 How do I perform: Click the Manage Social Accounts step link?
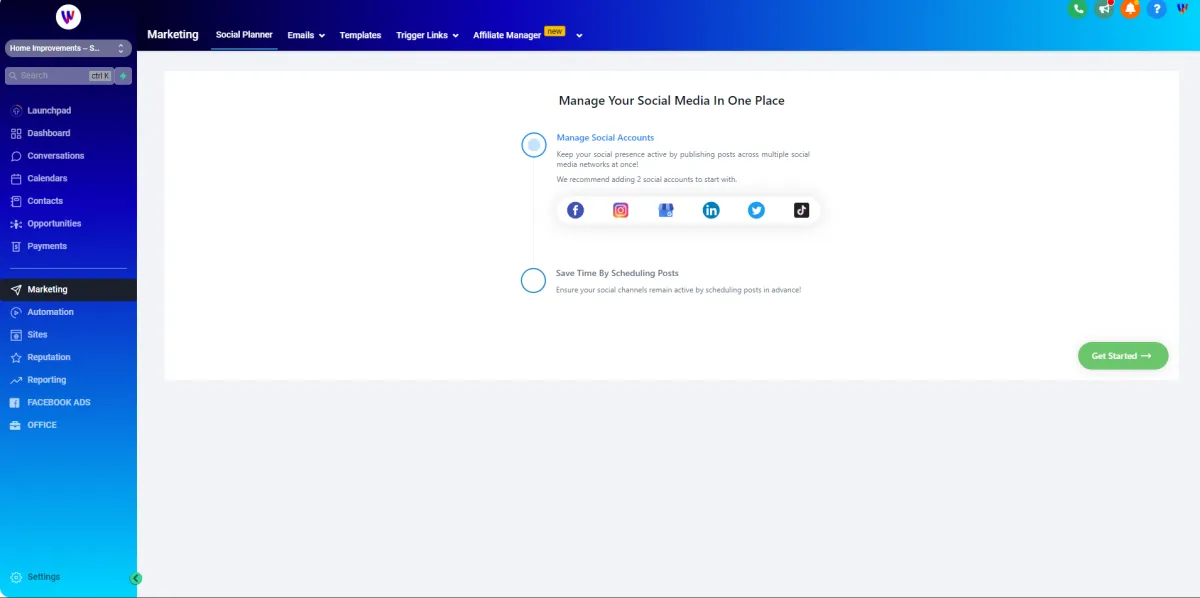pos(605,138)
